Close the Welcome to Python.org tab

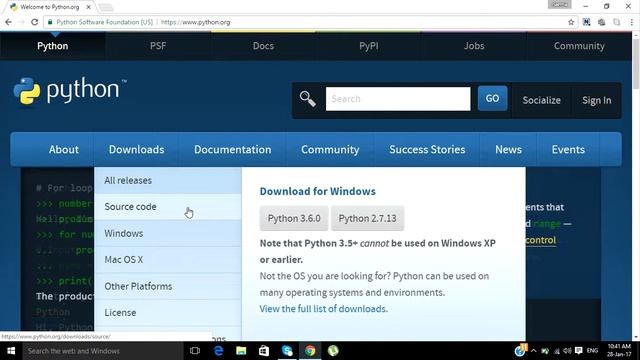coord(89,7)
